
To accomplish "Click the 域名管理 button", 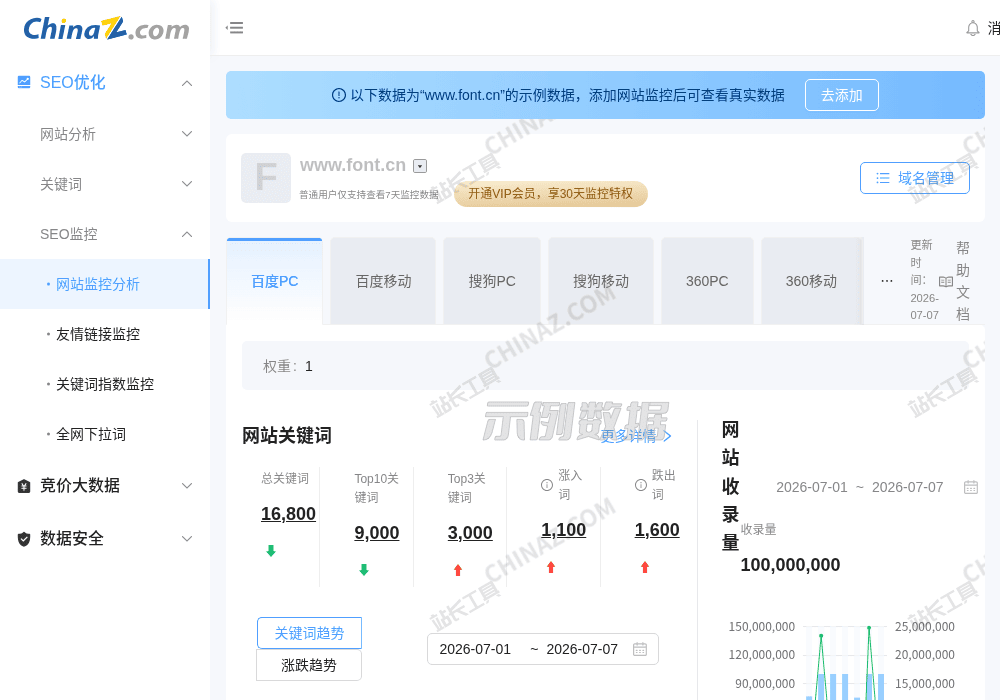I will tap(915, 178).
